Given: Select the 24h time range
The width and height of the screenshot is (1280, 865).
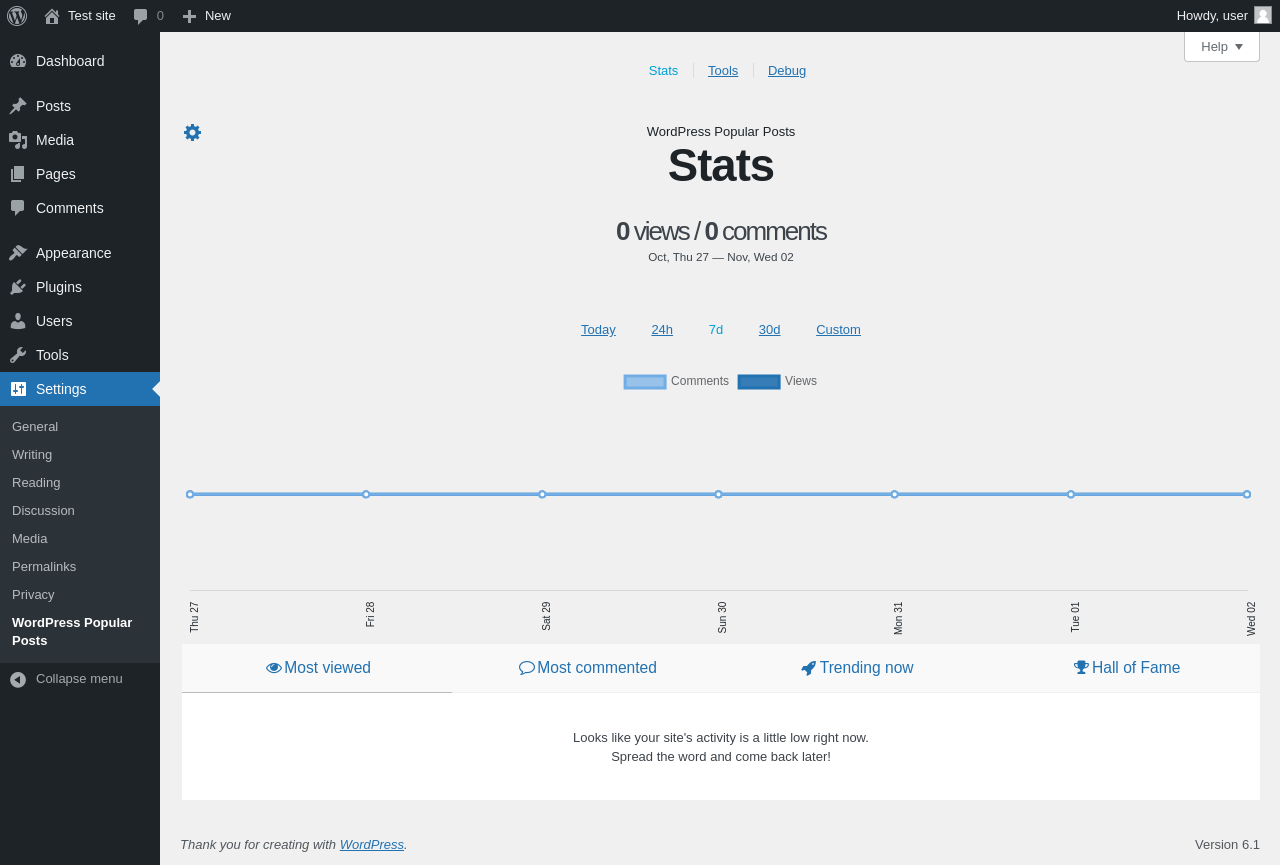Looking at the screenshot, I should click(662, 330).
